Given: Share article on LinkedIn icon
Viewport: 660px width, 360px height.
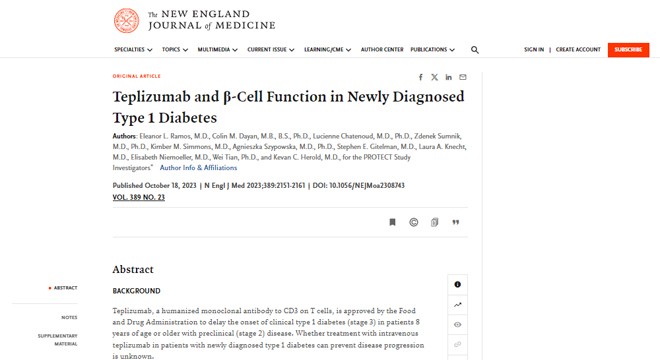Looking at the screenshot, I should (449, 77).
